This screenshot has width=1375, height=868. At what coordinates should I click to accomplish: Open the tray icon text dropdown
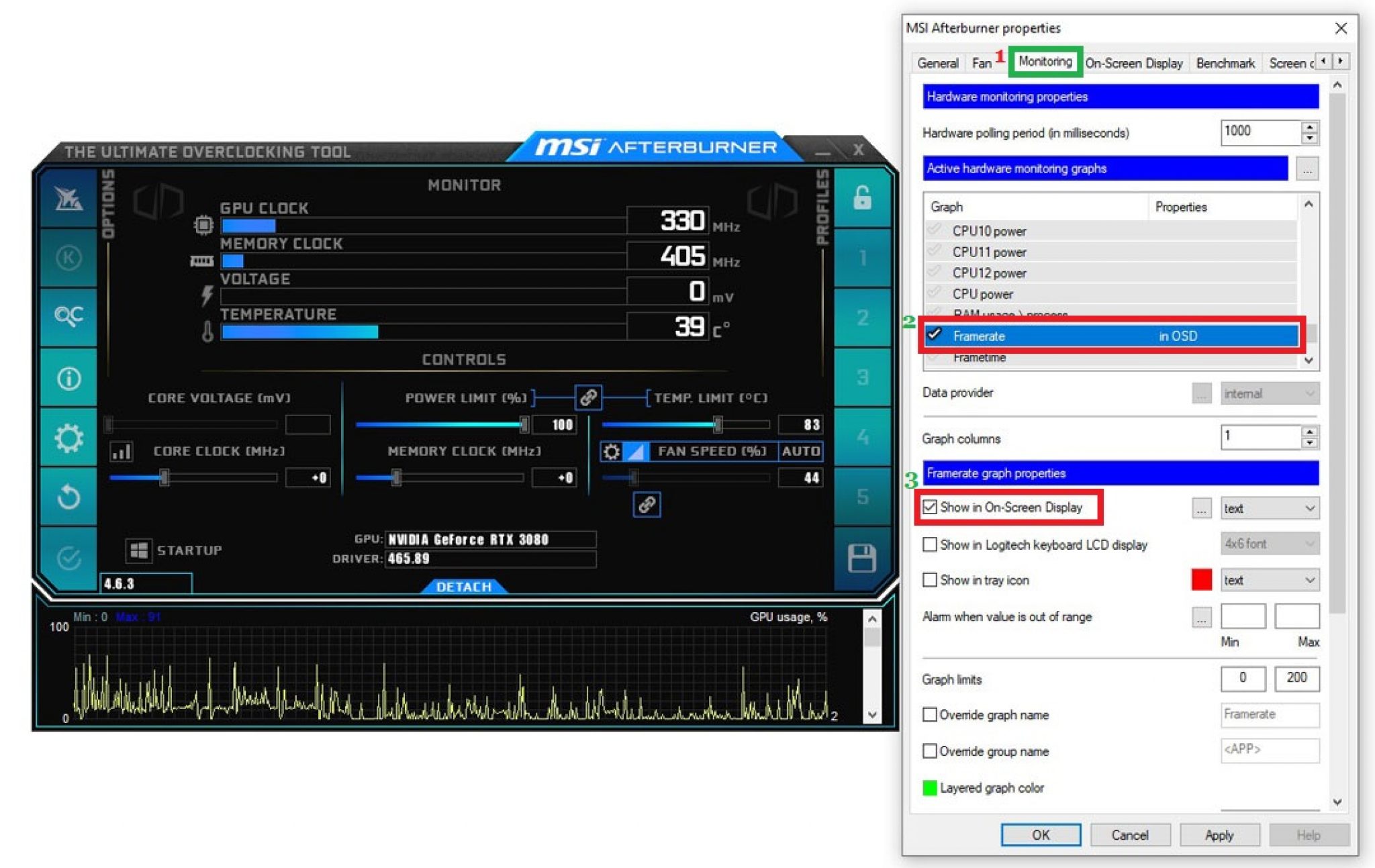tap(1269, 580)
